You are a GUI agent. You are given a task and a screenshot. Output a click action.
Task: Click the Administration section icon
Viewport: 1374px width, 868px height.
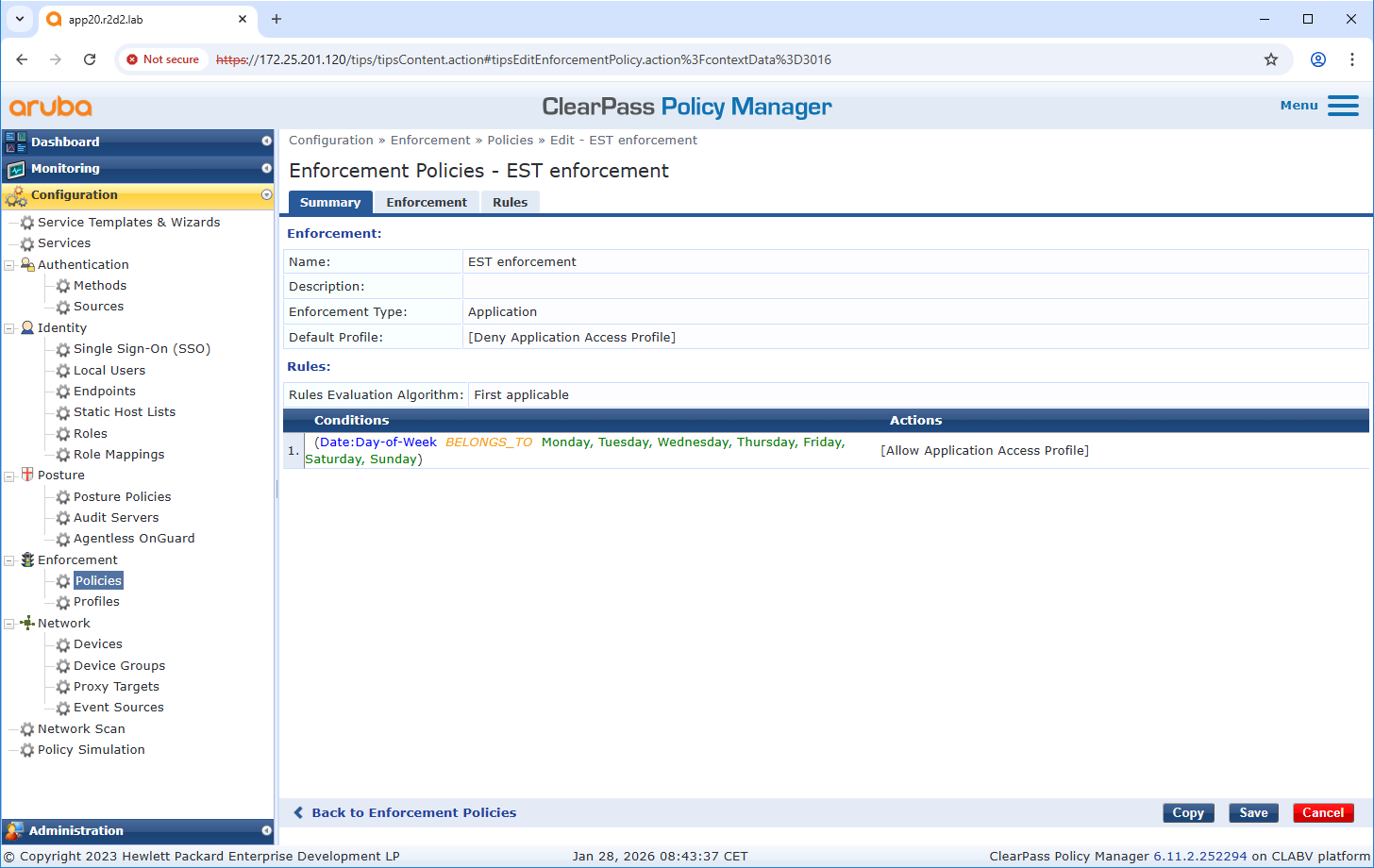(x=14, y=831)
